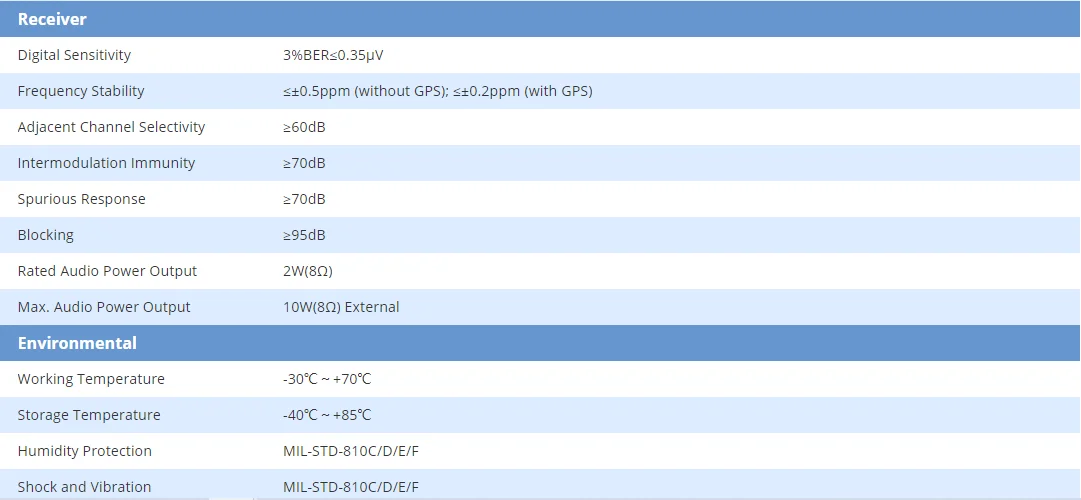
Task: Click the Humidity Protection label
Action: 85,451
